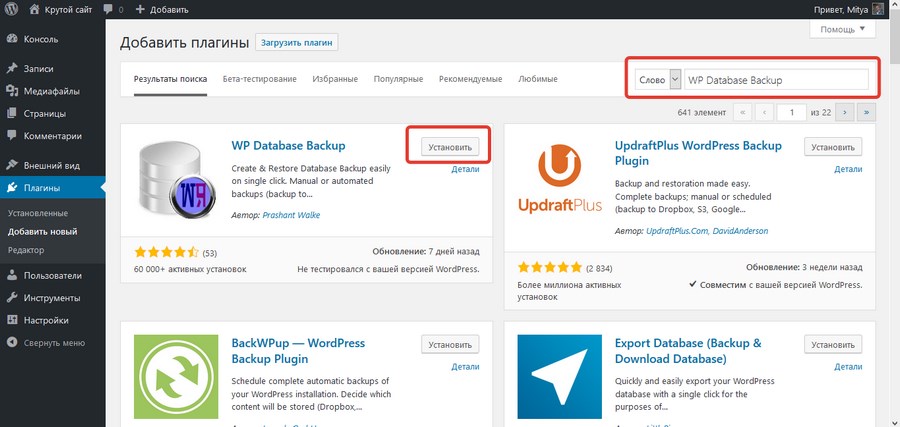Open Установленные plugins submenu
This screenshot has width=900, height=427.
[38, 213]
